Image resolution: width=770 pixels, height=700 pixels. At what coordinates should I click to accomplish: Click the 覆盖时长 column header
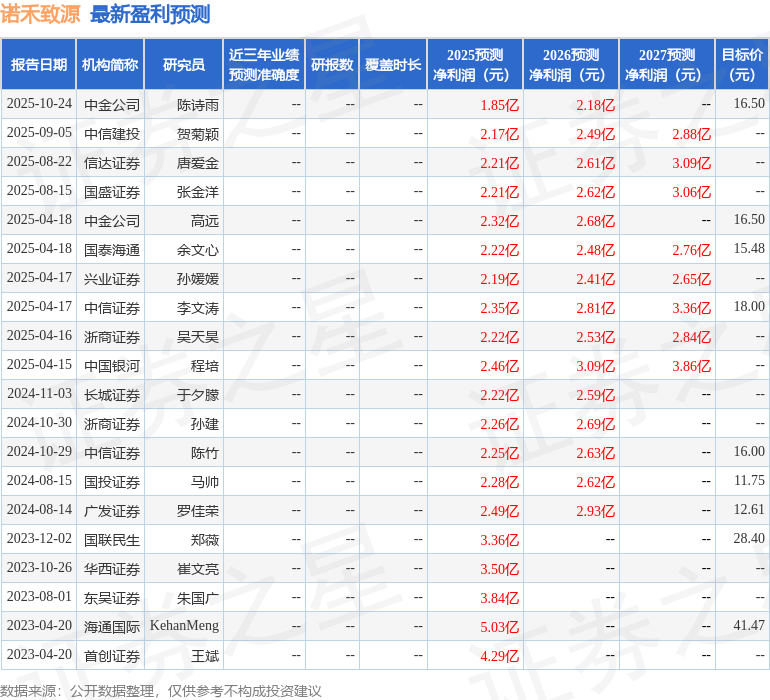click(393, 65)
